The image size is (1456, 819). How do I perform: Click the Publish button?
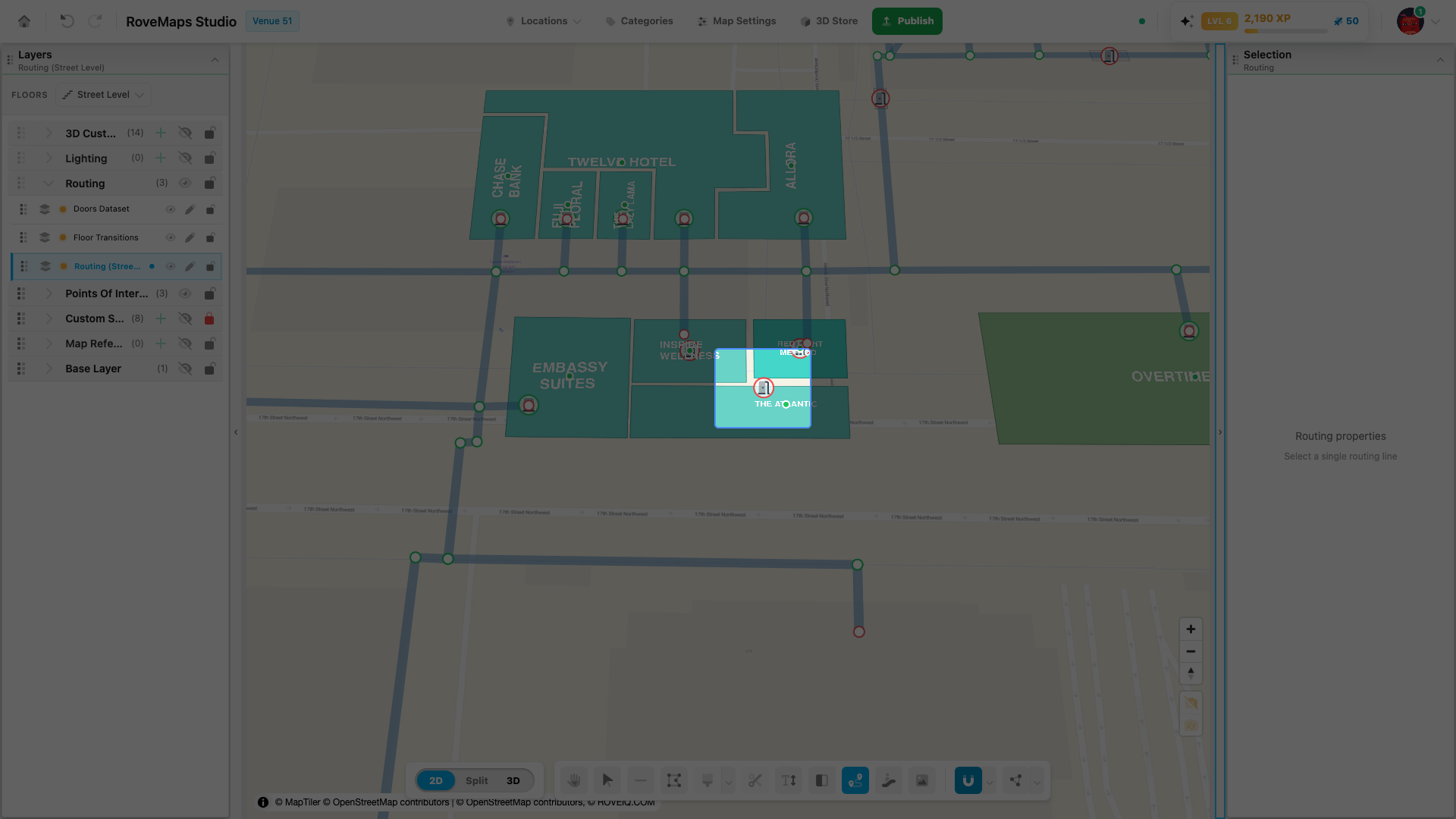point(907,21)
